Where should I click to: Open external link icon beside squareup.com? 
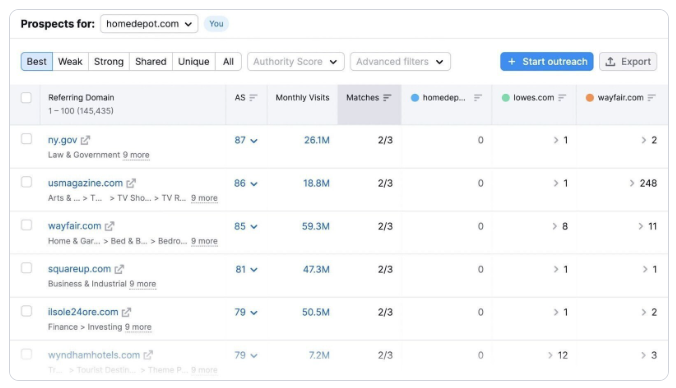(x=119, y=269)
